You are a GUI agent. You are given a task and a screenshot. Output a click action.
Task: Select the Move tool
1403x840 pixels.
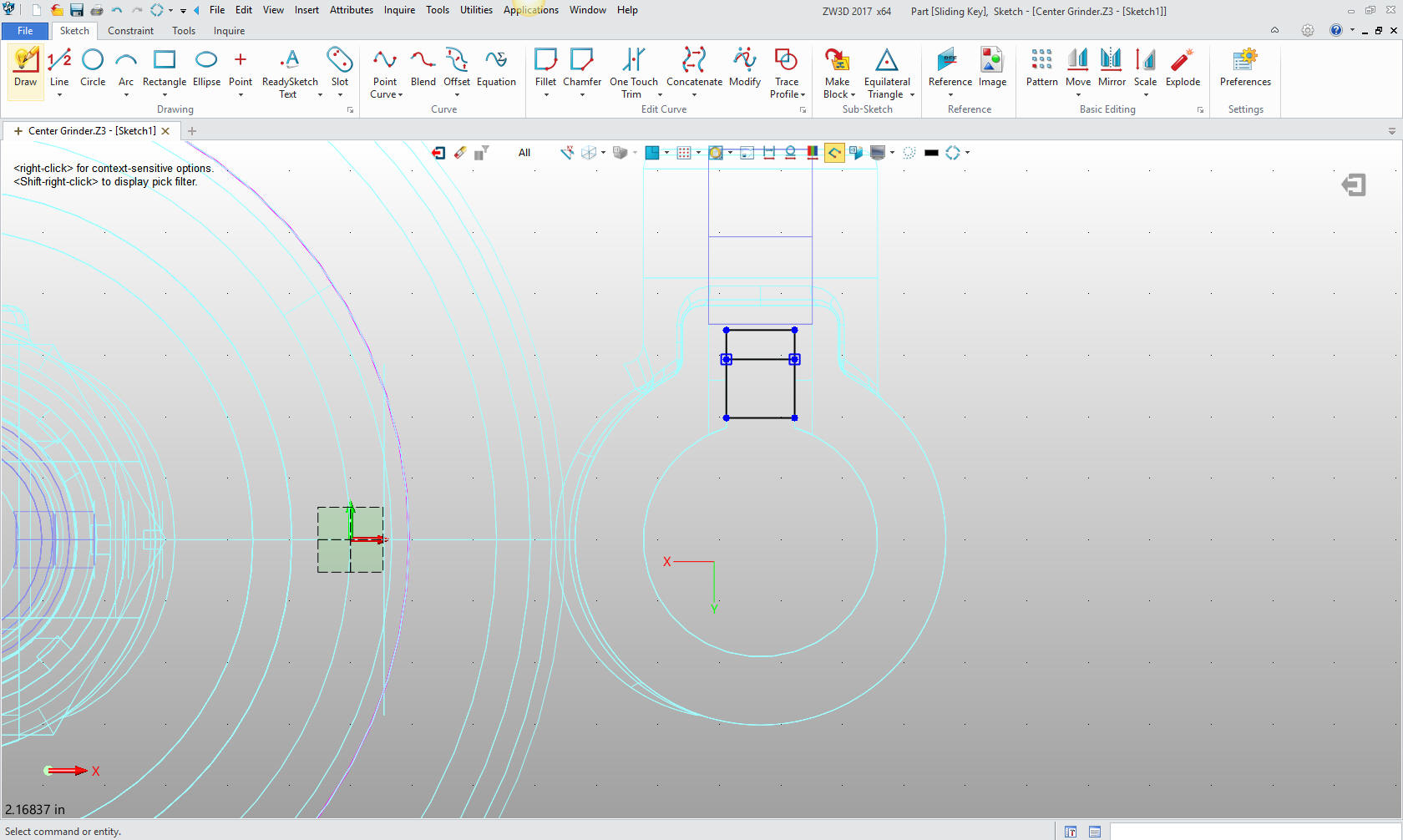pyautogui.click(x=1078, y=68)
